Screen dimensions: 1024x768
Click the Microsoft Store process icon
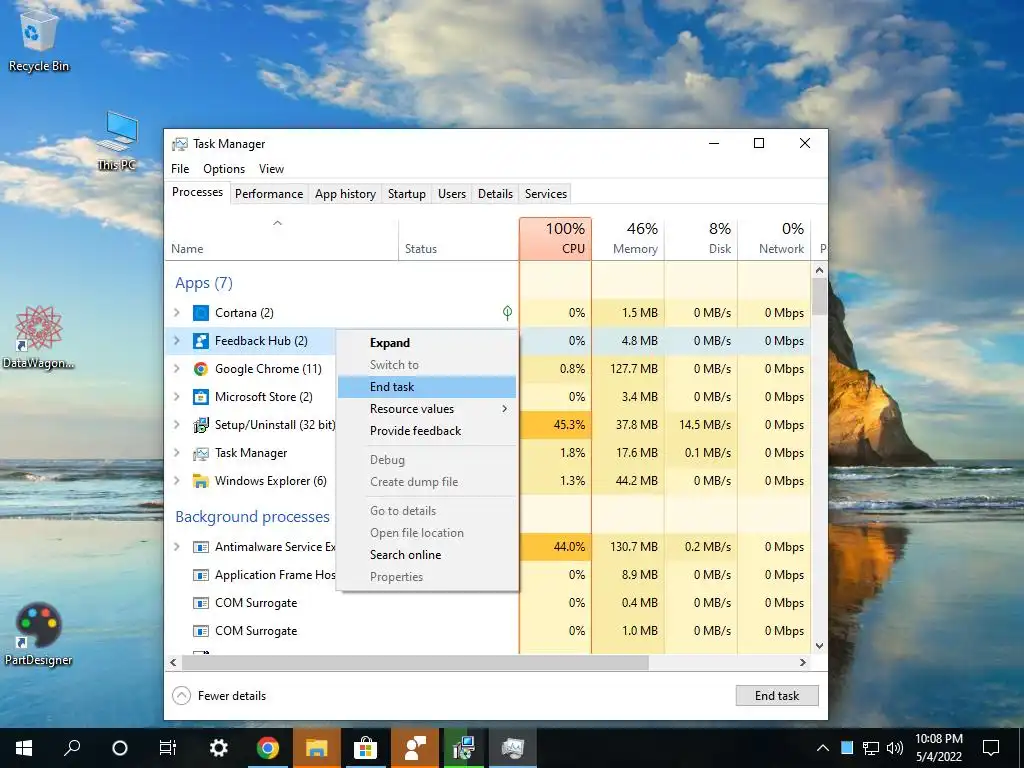200,397
